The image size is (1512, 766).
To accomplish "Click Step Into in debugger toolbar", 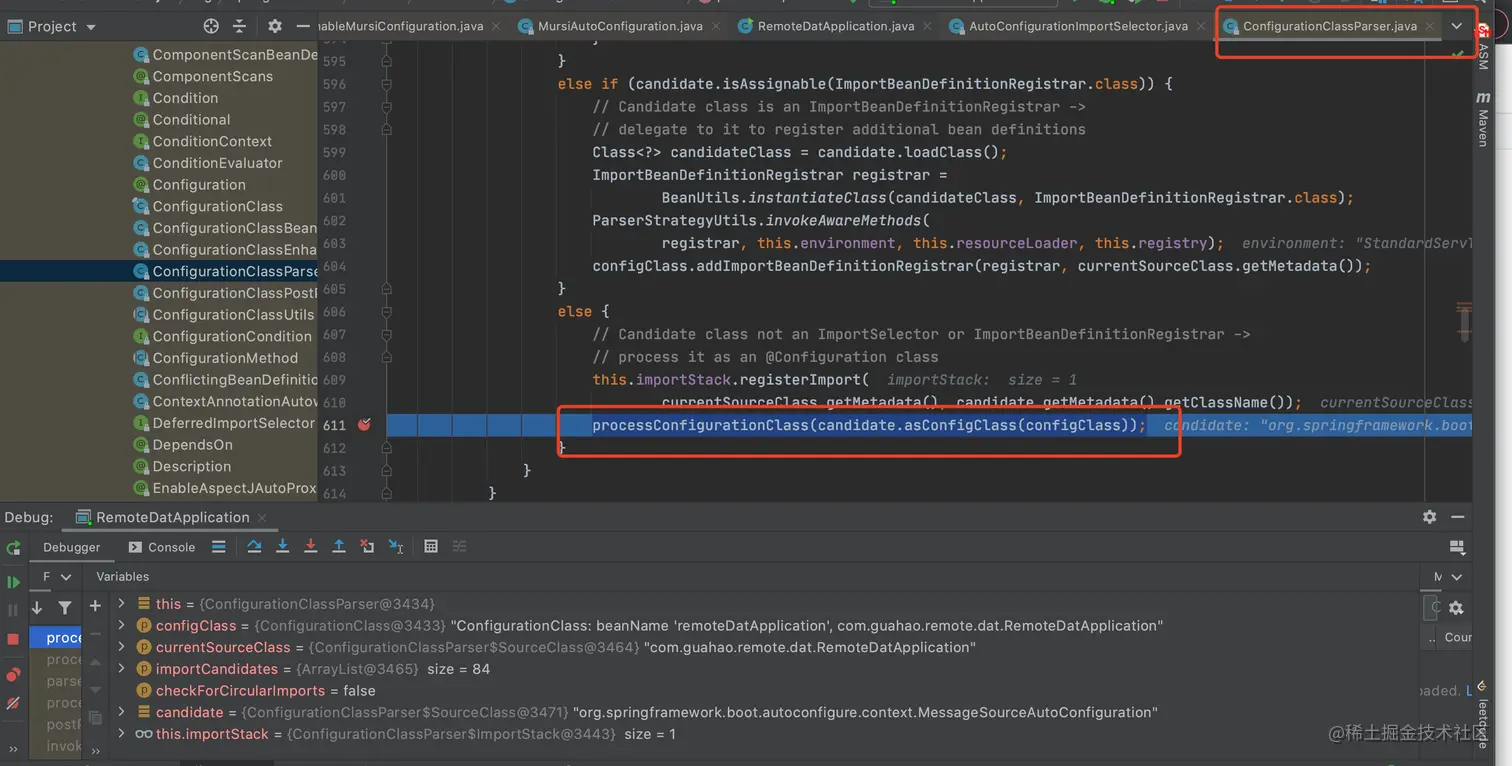I will tap(282, 546).
